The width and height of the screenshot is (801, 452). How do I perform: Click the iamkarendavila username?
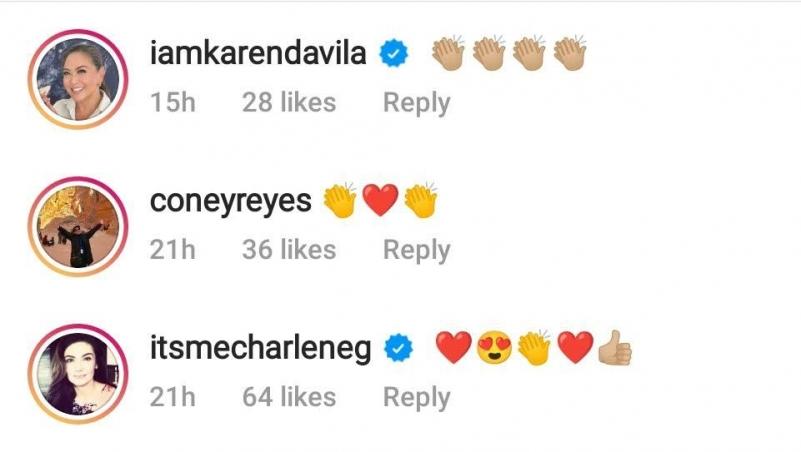tap(258, 53)
